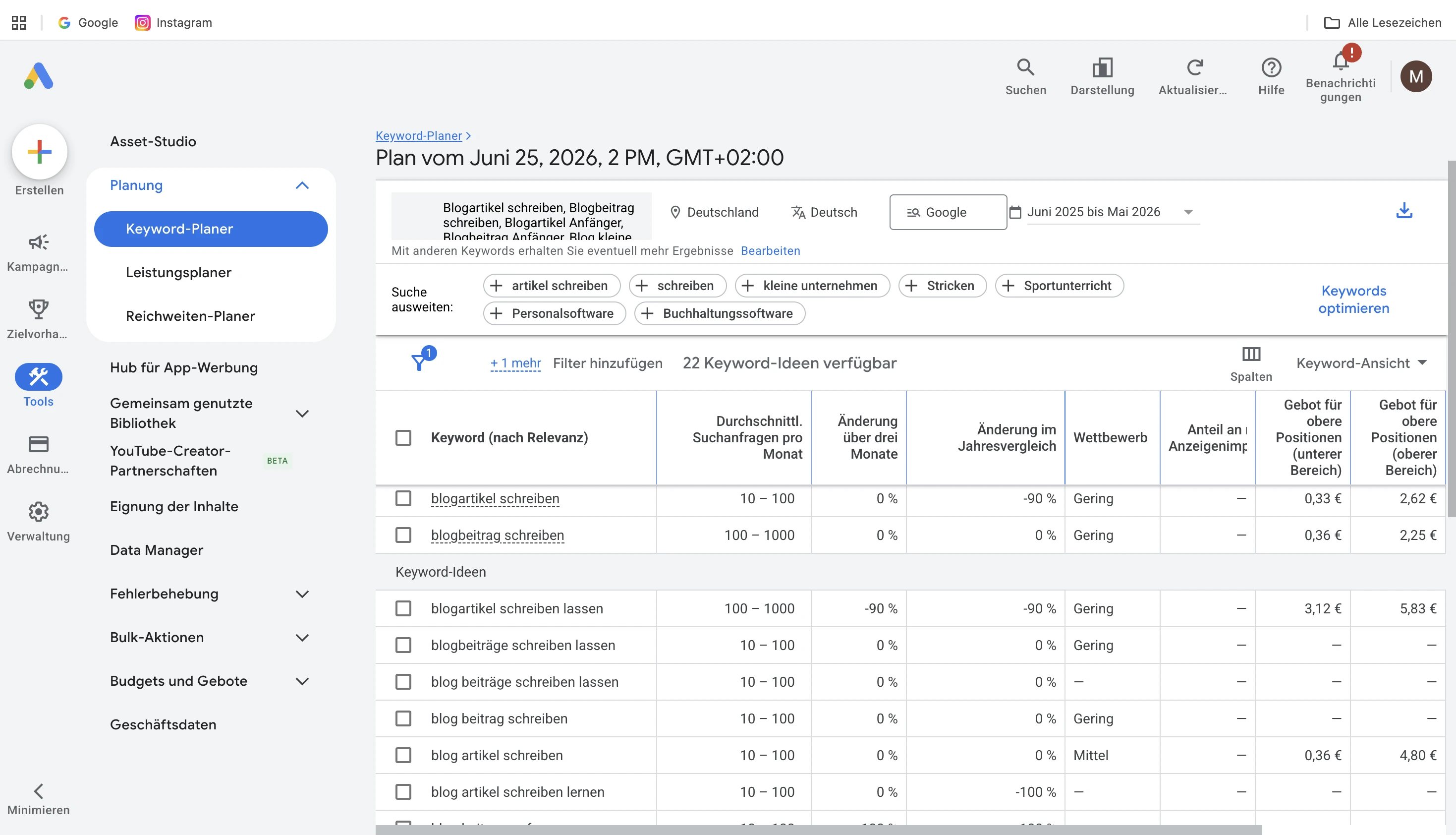1456x835 pixels.
Task: Click the '+ 1 mehr' filter link
Action: pos(515,363)
